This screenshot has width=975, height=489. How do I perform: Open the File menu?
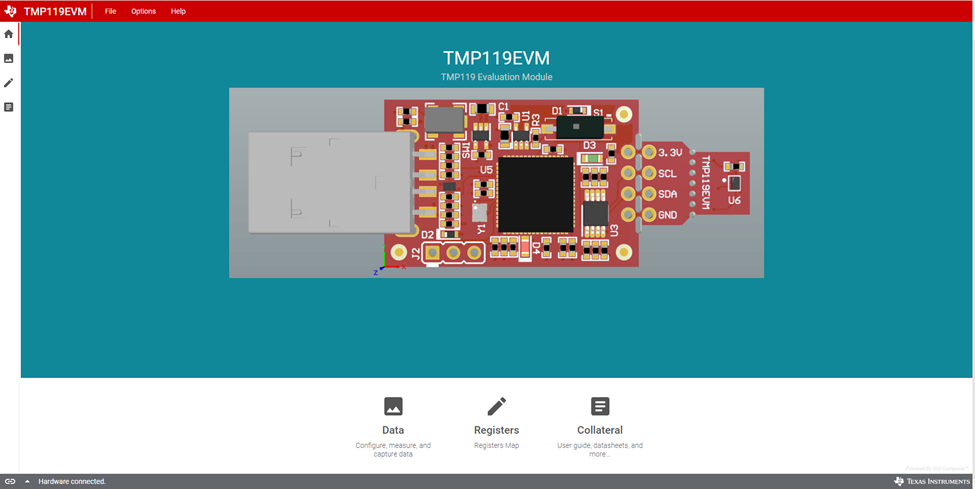[x=110, y=11]
